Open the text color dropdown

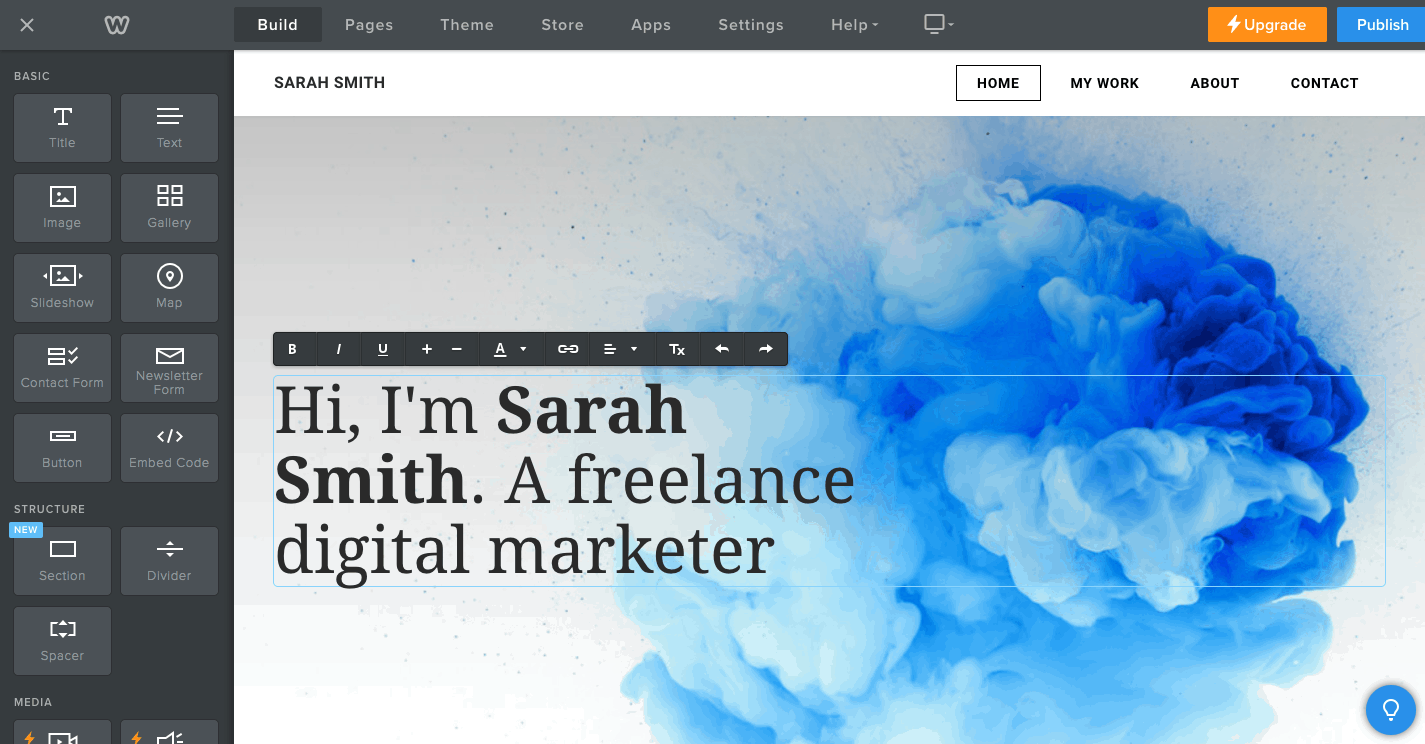click(509, 349)
